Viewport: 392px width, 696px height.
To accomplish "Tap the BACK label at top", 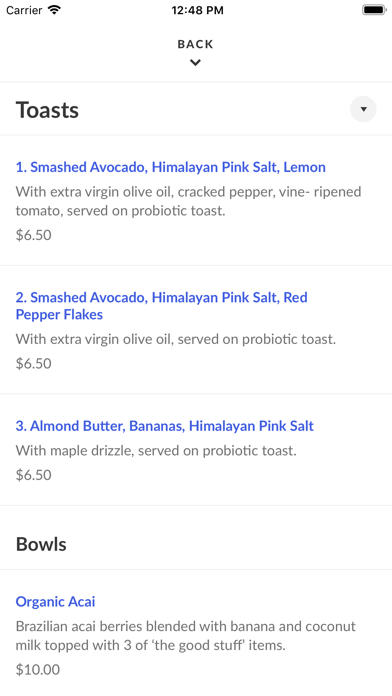I will click(195, 44).
